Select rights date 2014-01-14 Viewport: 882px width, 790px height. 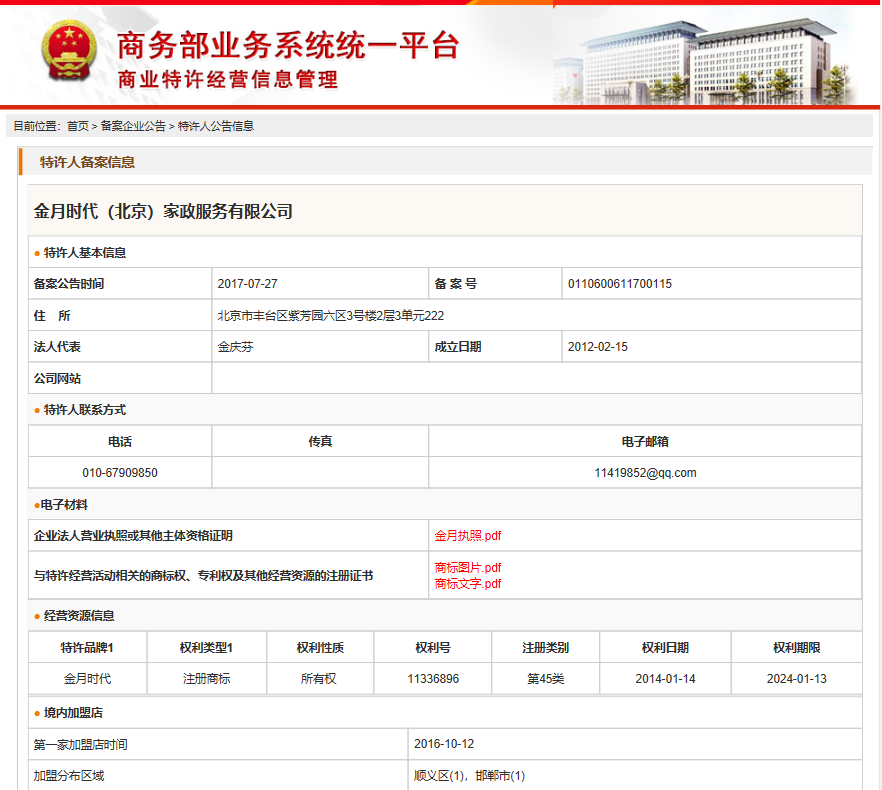tap(665, 679)
